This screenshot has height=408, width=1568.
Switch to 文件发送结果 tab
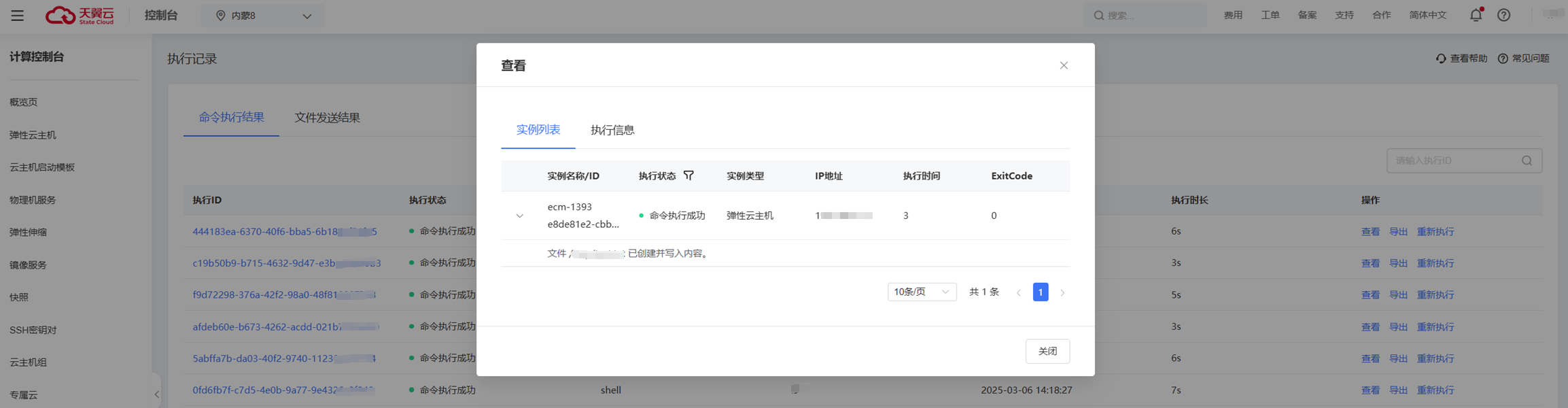pyautogui.click(x=327, y=118)
